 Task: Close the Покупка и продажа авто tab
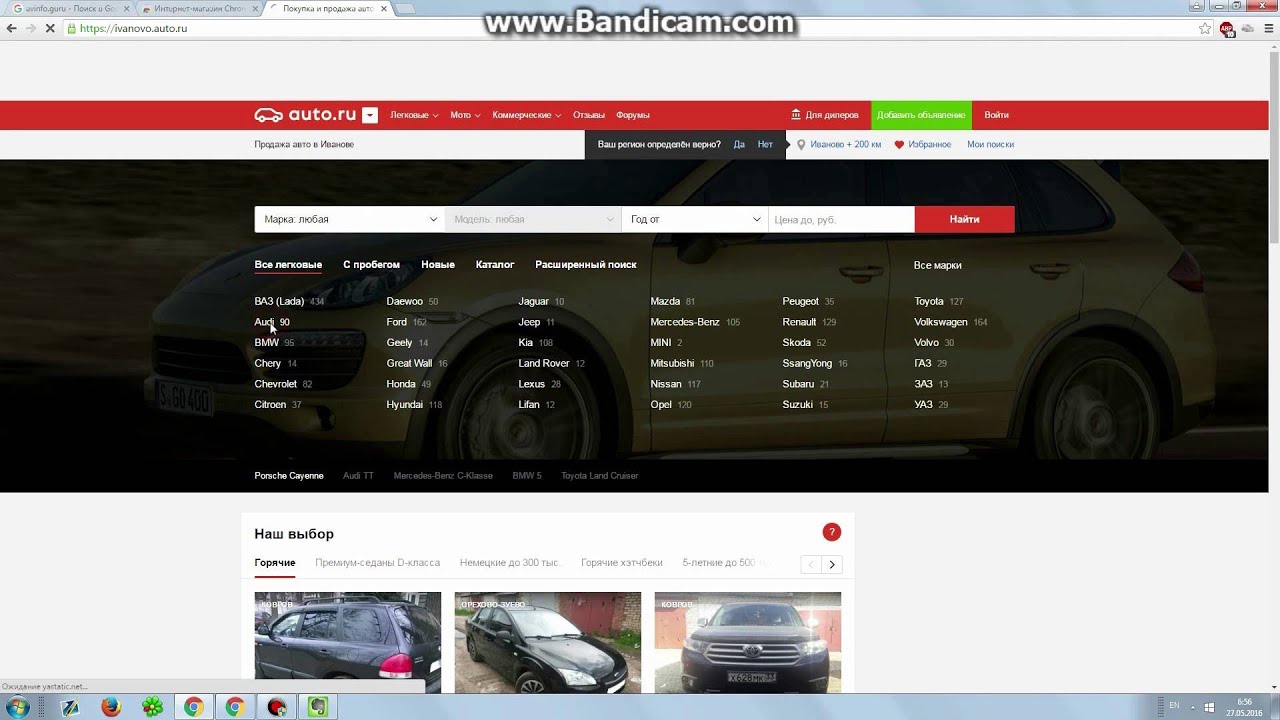coord(384,8)
